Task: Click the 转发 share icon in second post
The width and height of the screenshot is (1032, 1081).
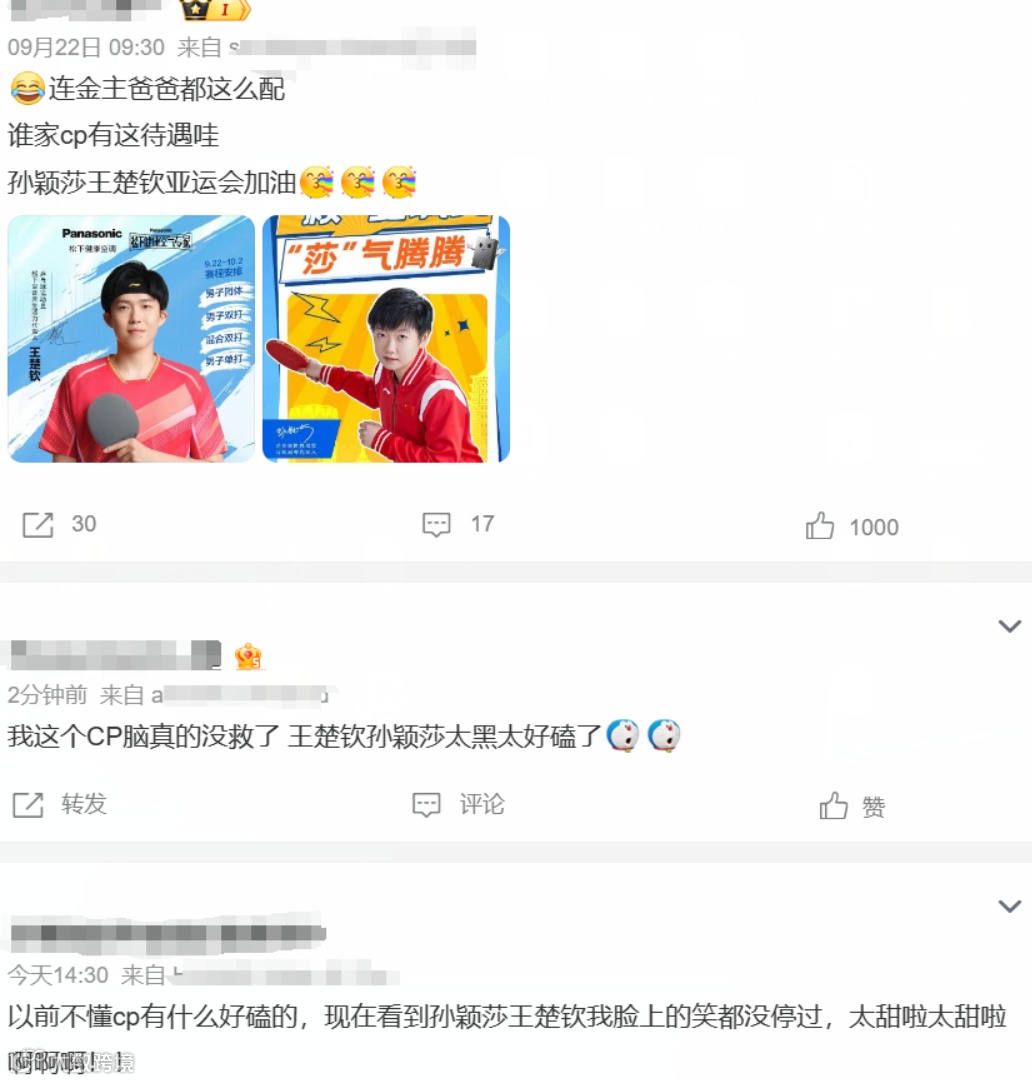Action: (x=28, y=805)
